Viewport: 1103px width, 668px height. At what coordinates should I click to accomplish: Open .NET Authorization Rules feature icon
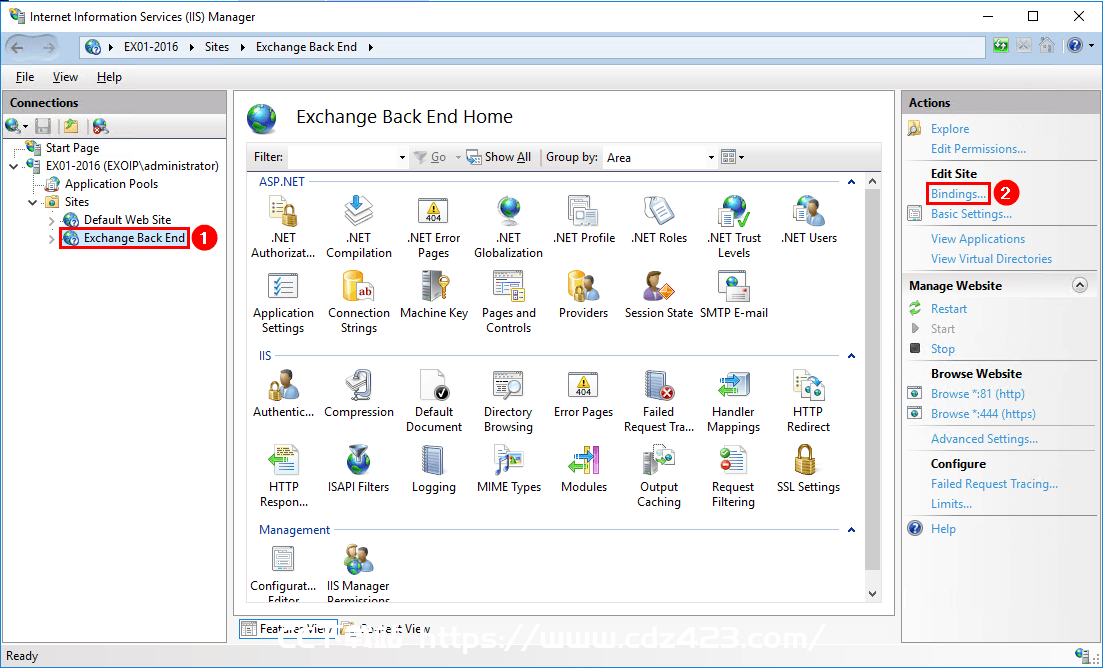tap(283, 227)
